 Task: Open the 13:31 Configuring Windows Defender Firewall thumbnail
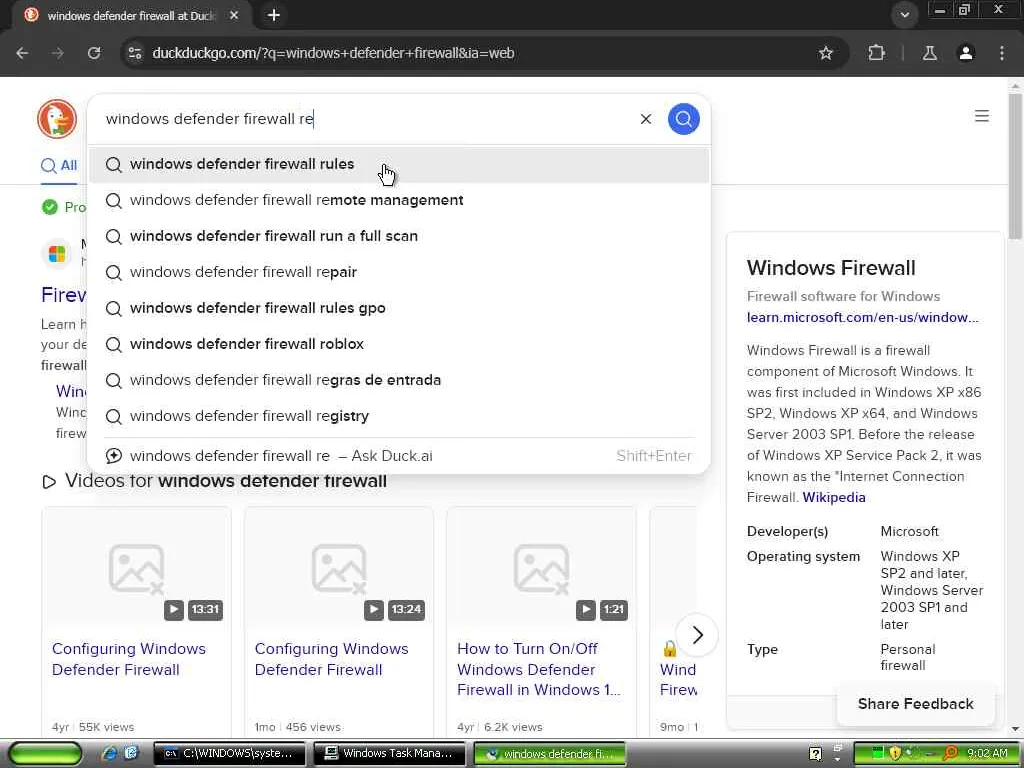click(136, 568)
